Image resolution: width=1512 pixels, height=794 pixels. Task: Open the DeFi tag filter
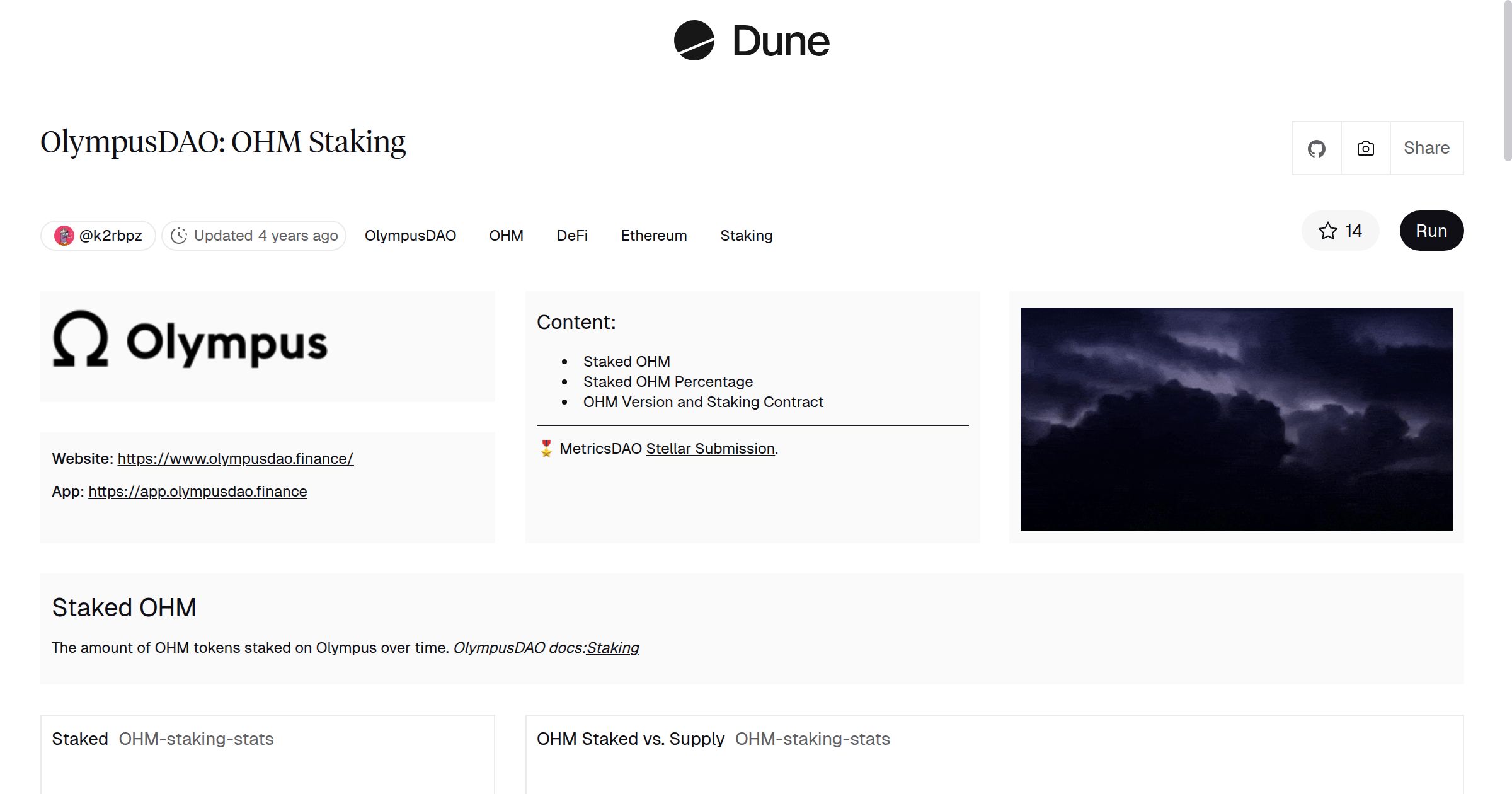(x=571, y=235)
